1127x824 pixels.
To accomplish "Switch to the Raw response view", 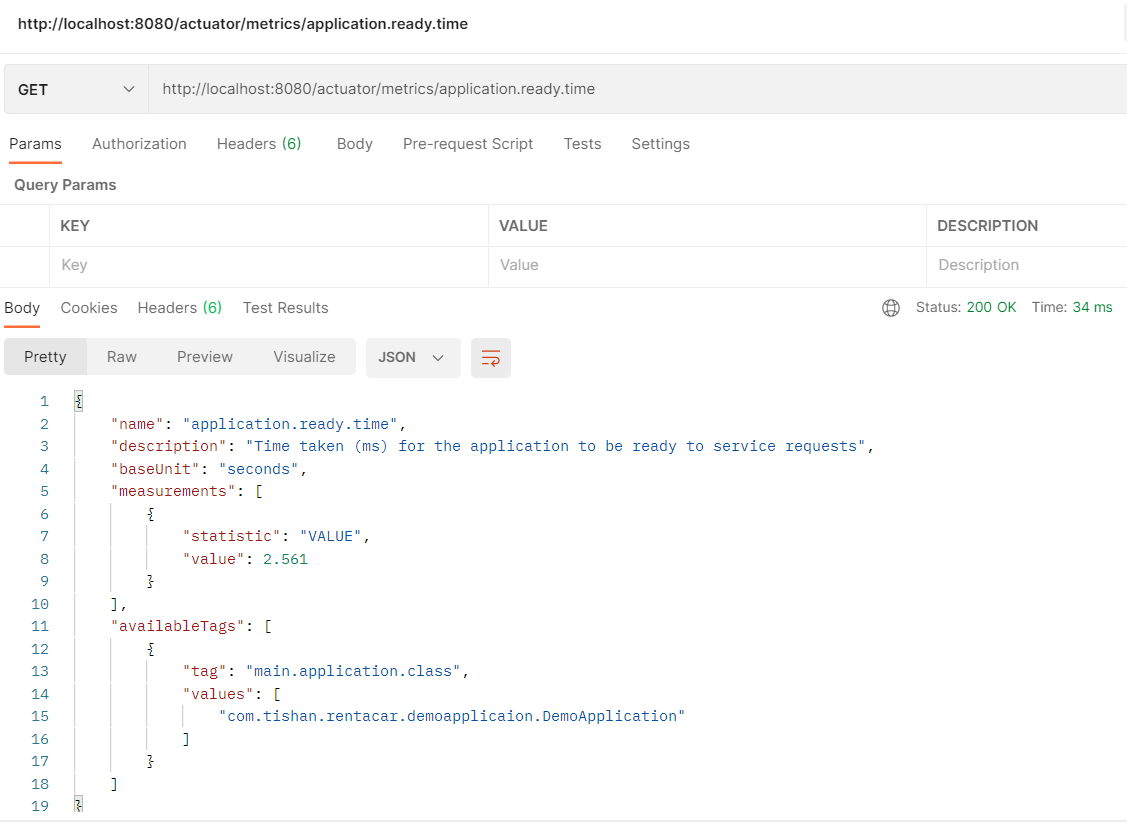I will click(121, 356).
